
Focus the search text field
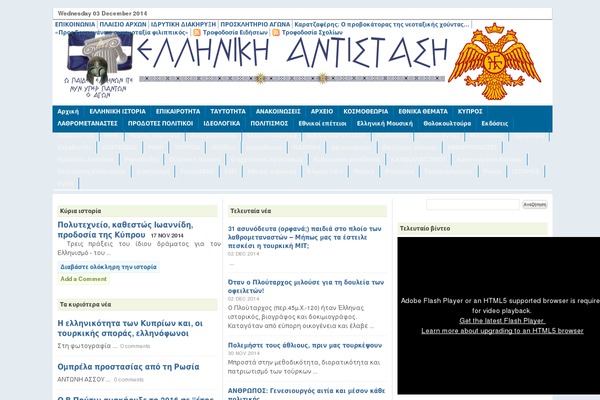pos(473,204)
